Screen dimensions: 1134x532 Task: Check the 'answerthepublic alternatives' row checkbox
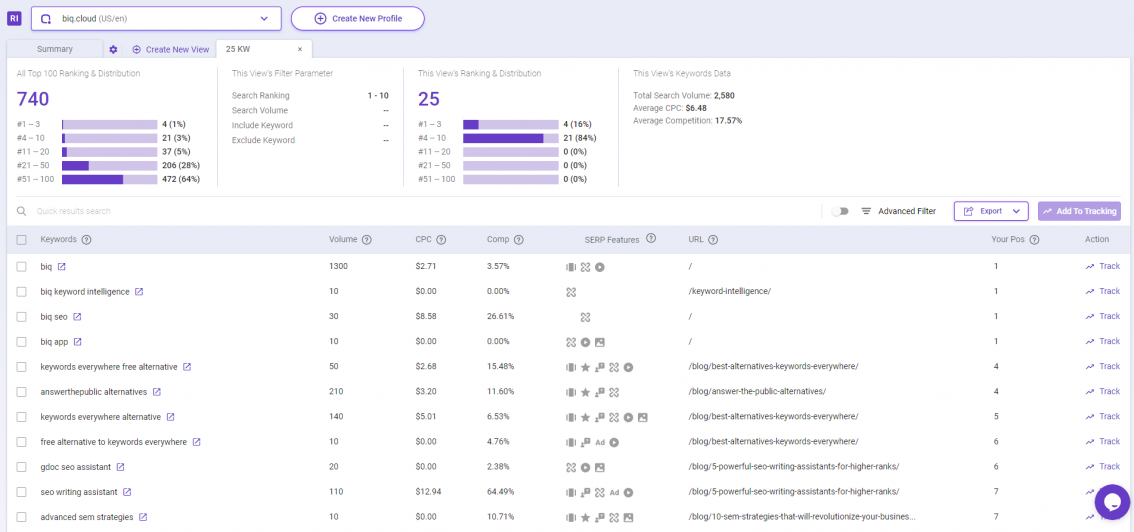[22, 392]
